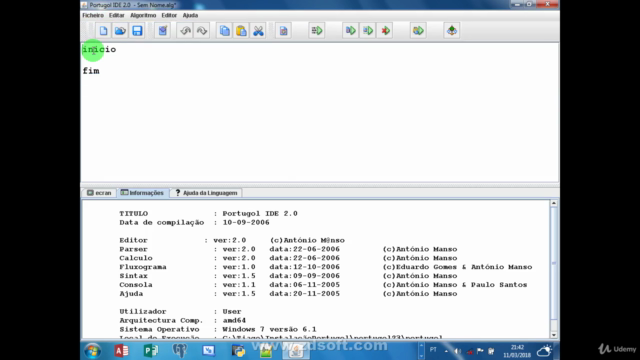Open the Editar menu
The height and width of the screenshot is (360, 640).
(116, 16)
